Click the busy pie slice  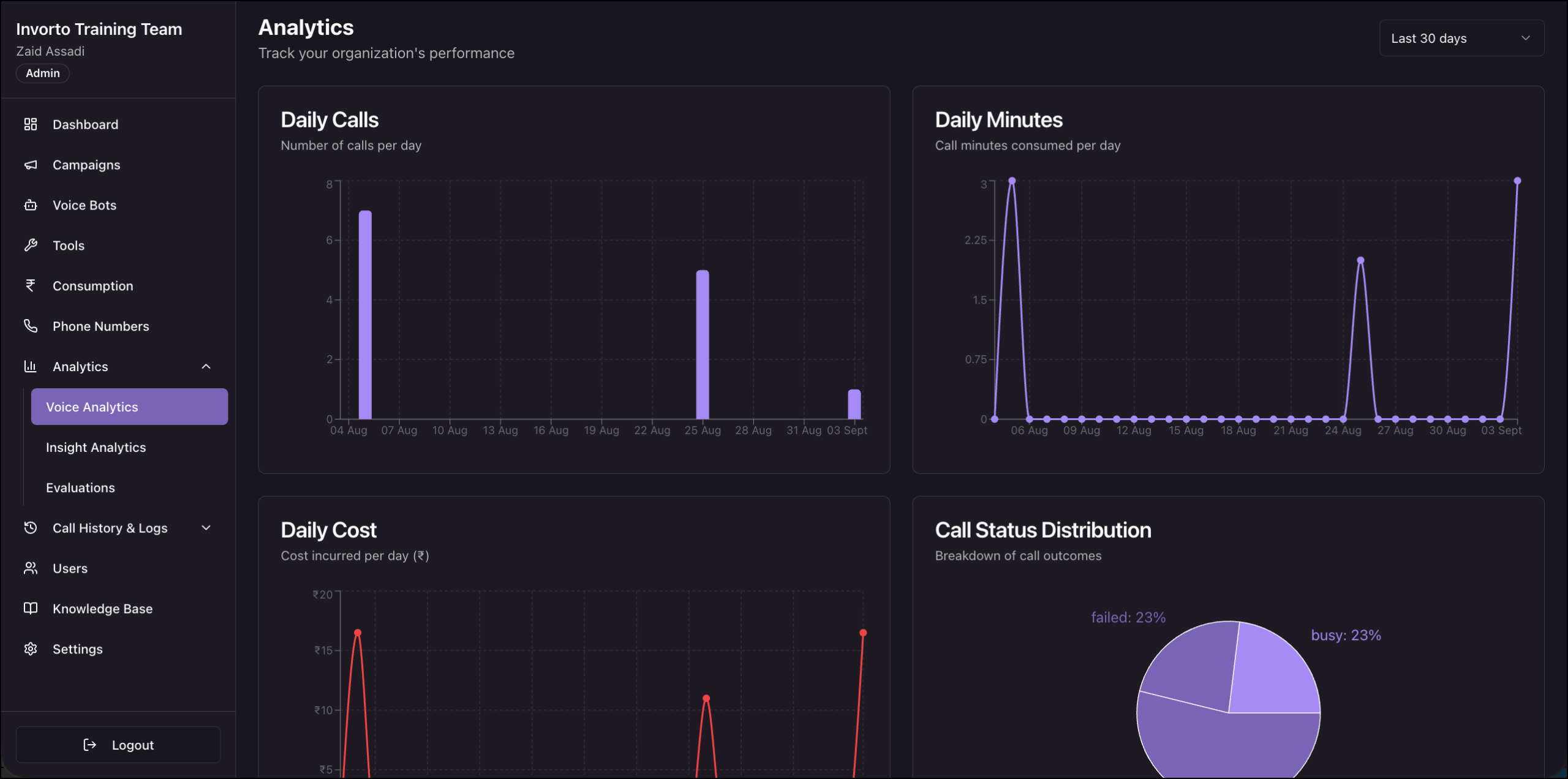click(1271, 674)
